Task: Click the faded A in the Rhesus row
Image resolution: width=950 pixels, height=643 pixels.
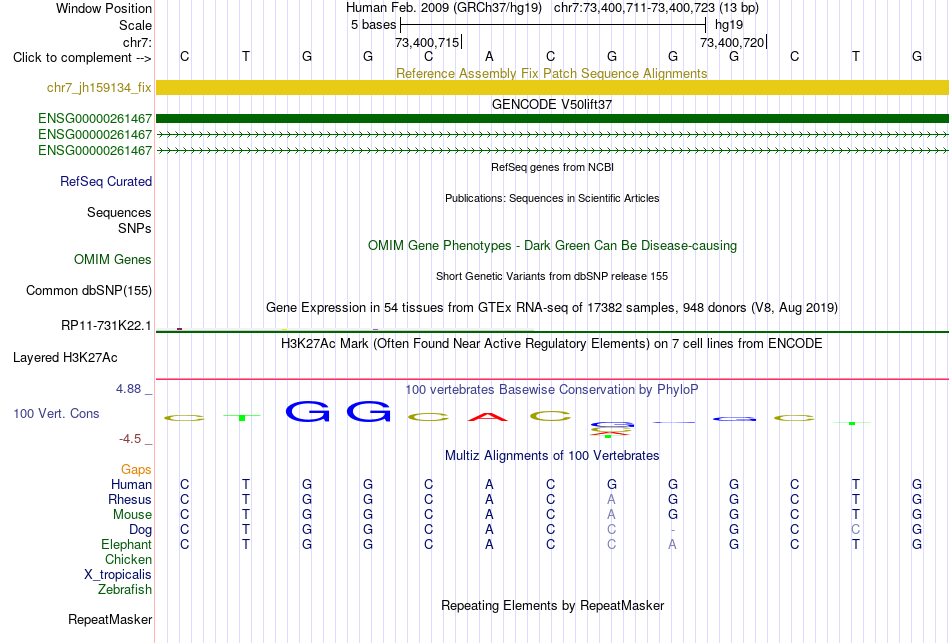Action: [x=611, y=499]
